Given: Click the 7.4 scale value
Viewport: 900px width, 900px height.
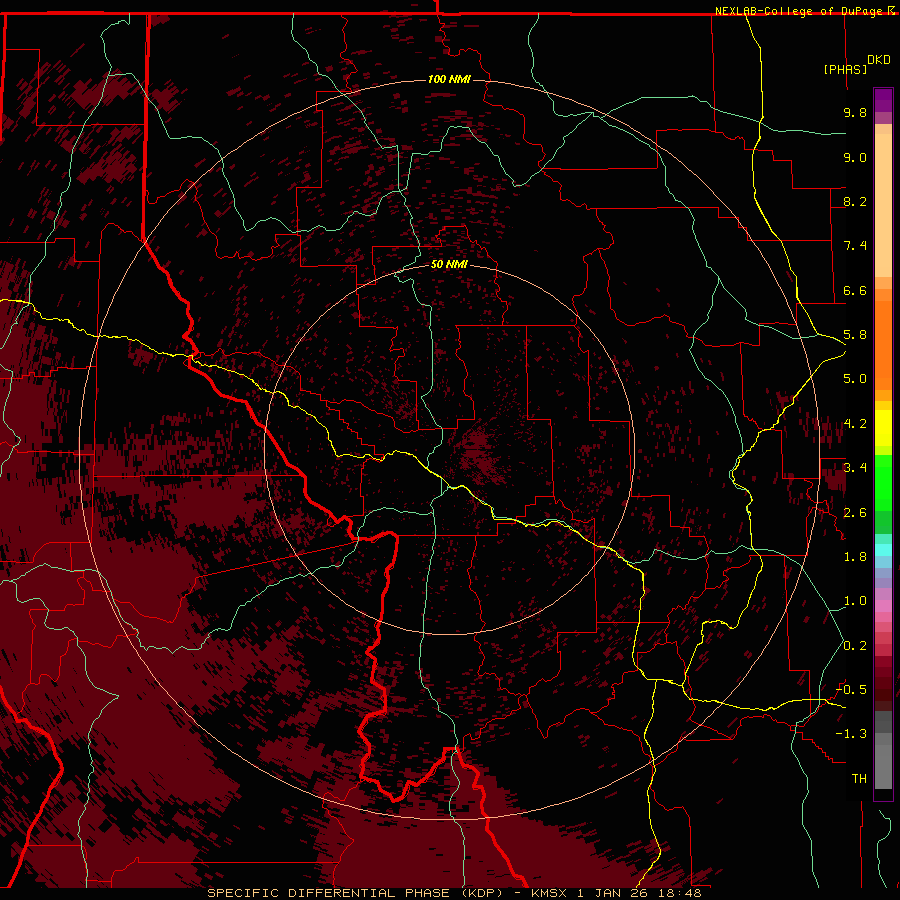Looking at the screenshot, I should 855,246.
